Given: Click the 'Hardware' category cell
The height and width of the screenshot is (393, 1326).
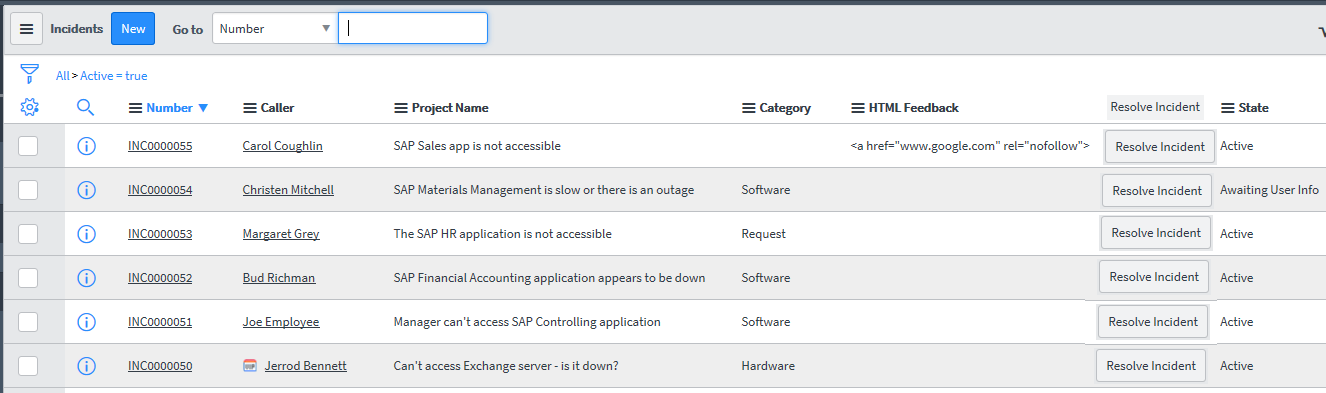Looking at the screenshot, I should click(768, 366).
